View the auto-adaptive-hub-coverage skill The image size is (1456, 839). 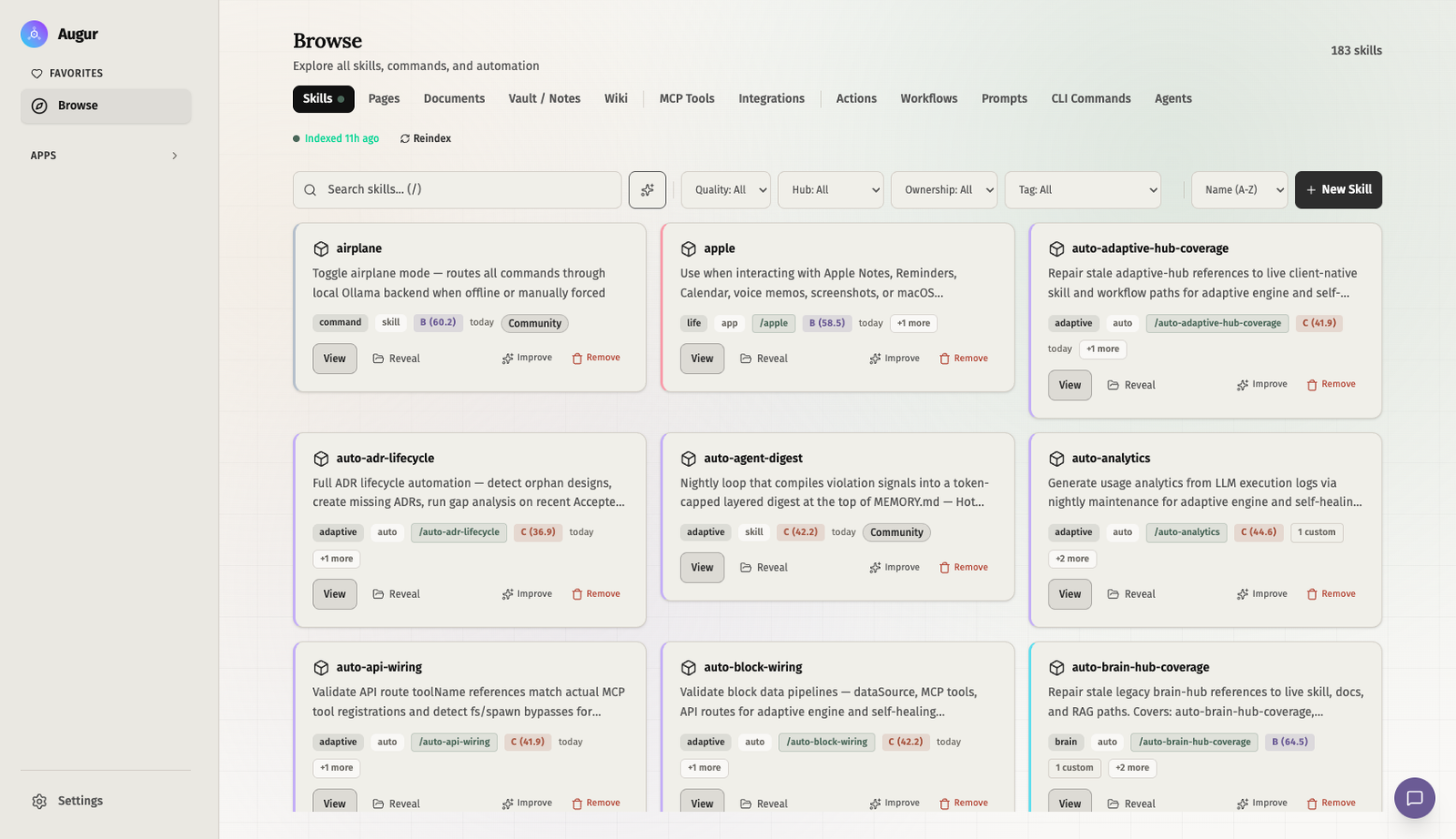point(1070,385)
